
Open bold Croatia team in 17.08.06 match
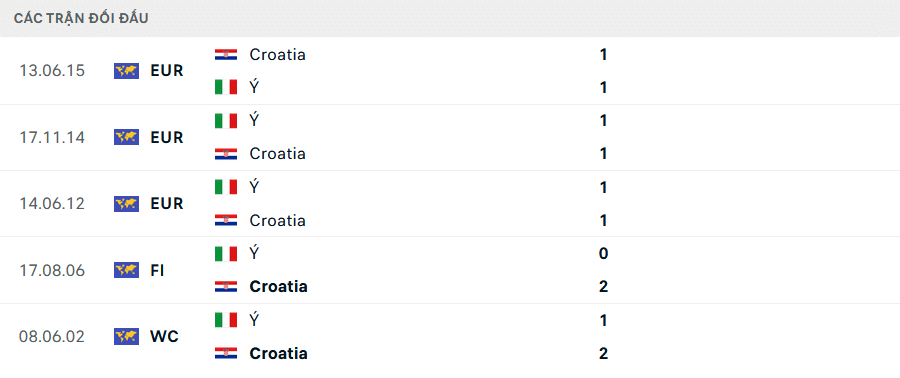coord(278,286)
